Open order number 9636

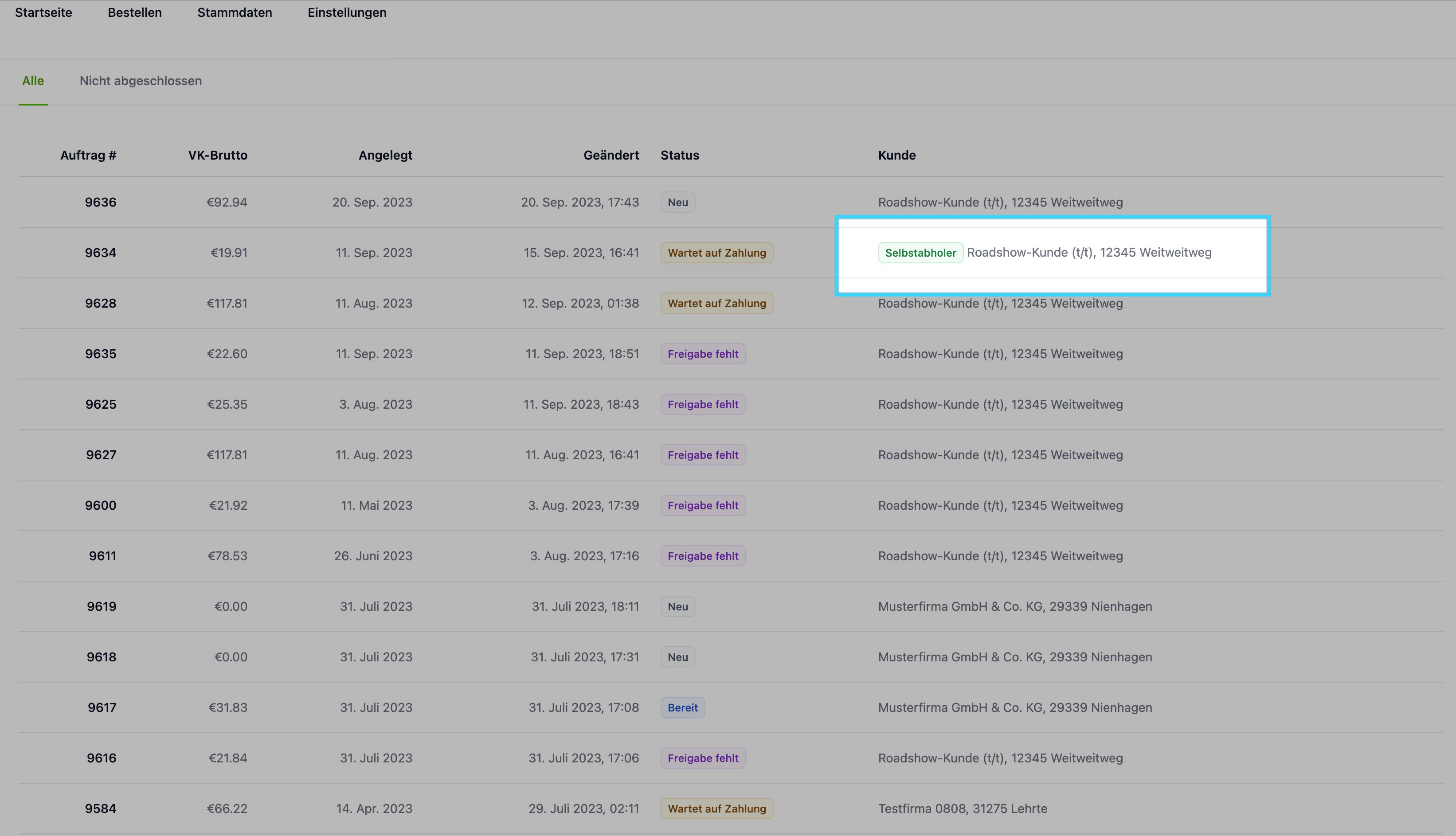coord(101,202)
